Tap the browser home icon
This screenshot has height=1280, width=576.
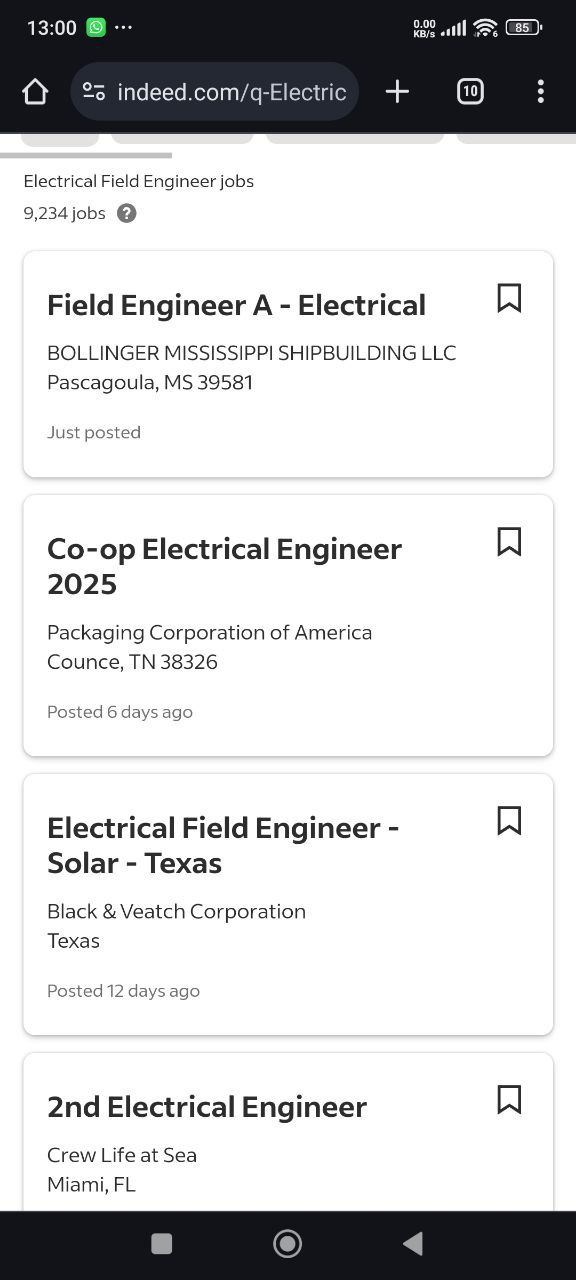(35, 92)
